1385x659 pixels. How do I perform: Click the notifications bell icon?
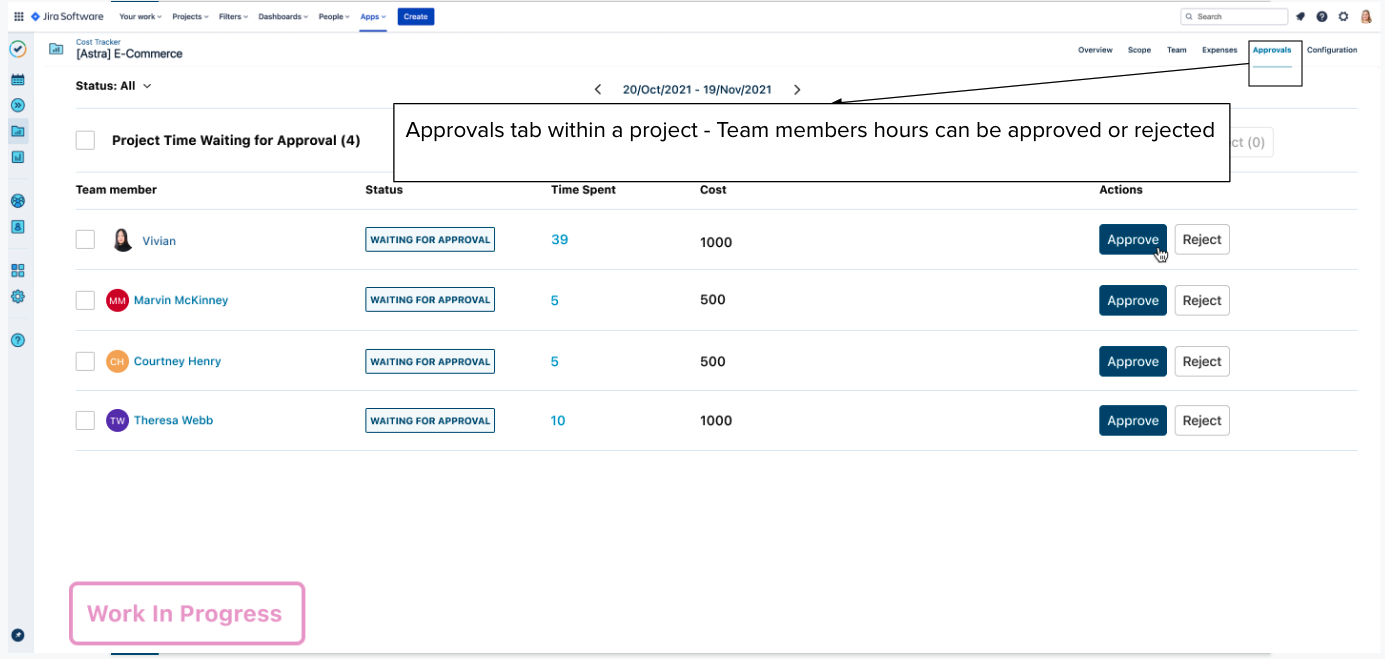point(1301,17)
